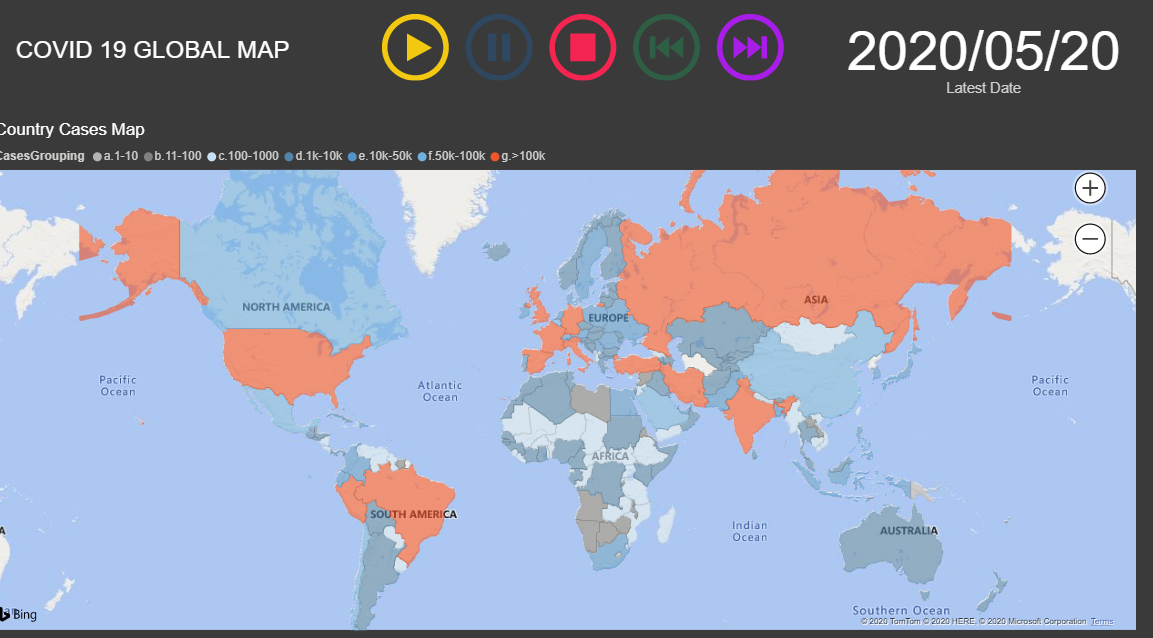
Task: Filter by the e.10k-50k legend group
Action: (384, 156)
